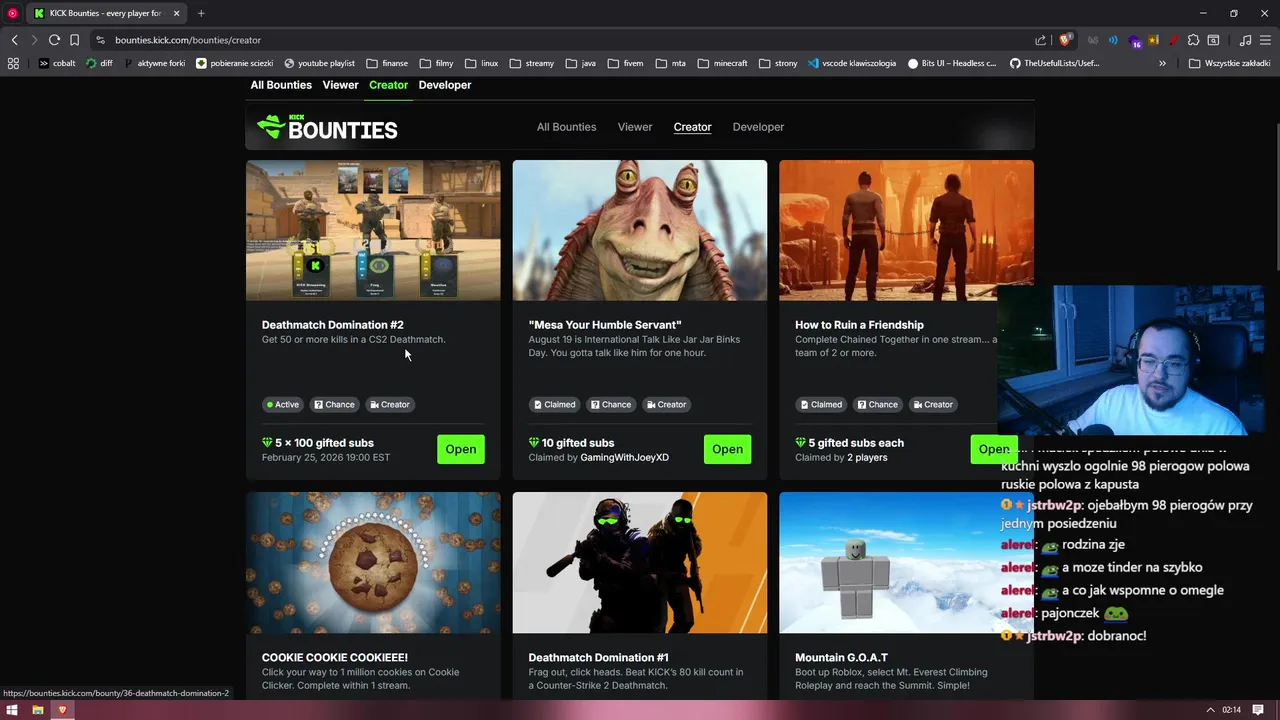Expand the streamy bookmark folder
This screenshot has height=720, width=1280.
[531, 63]
